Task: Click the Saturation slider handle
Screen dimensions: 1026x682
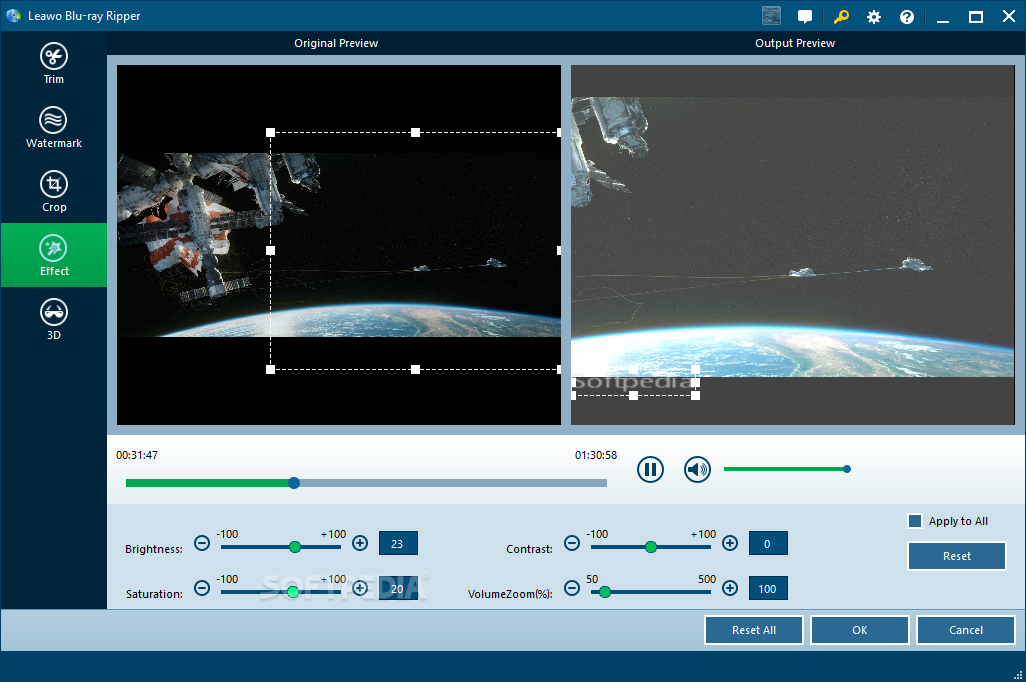Action: [293, 592]
